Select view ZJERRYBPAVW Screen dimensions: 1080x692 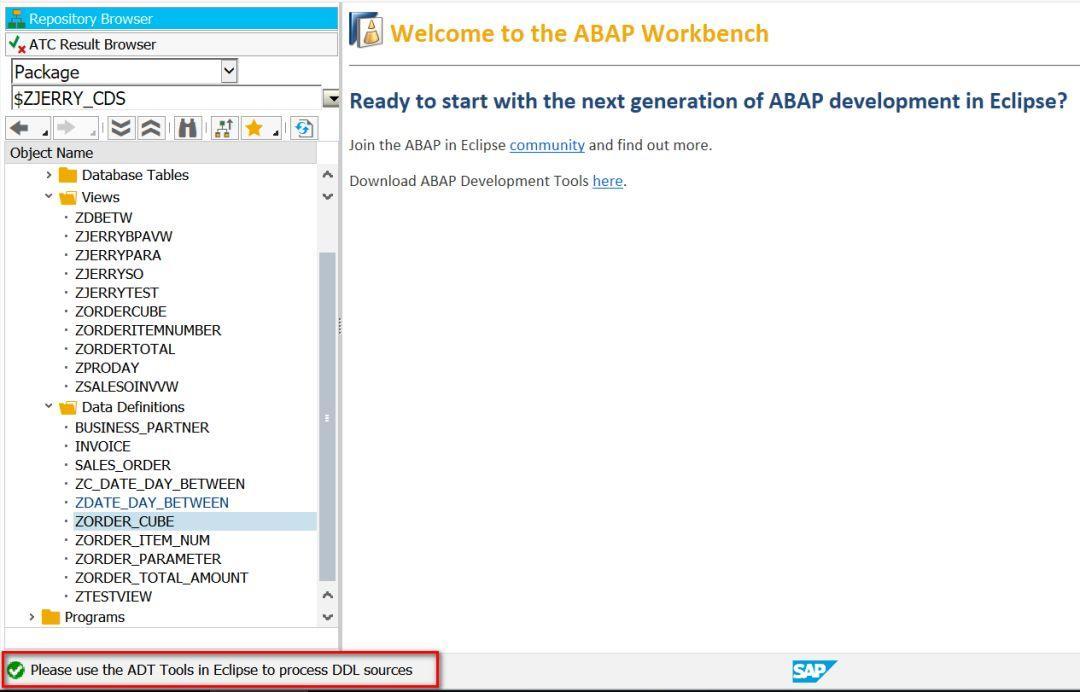123,236
